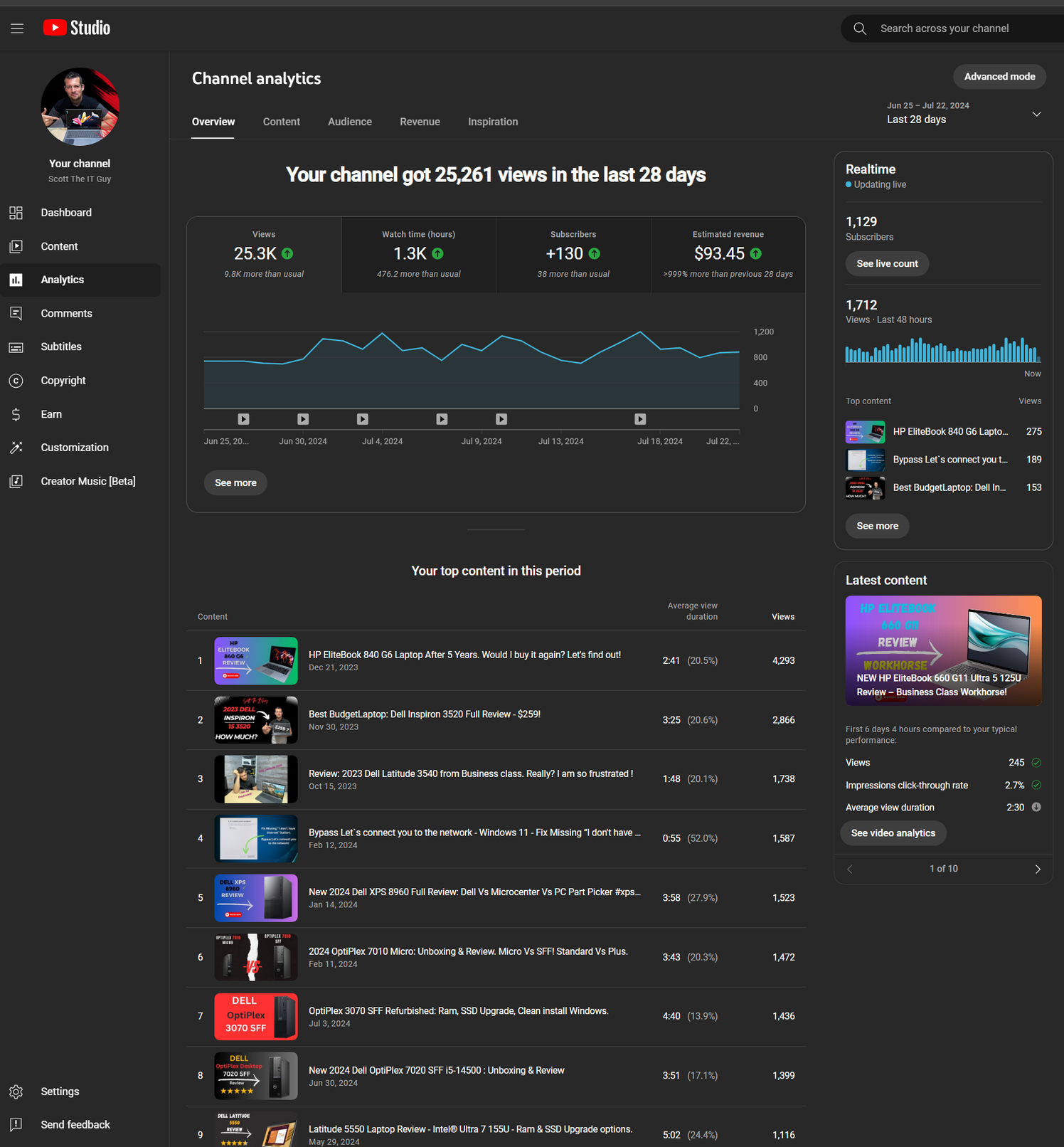Click the green arrow beside Views 25.3K

pyautogui.click(x=287, y=253)
